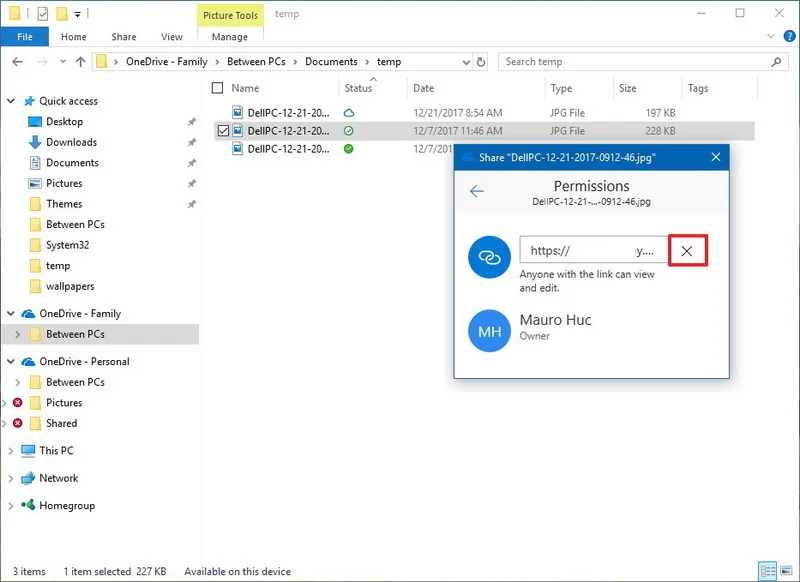Open the File menu
The height and width of the screenshot is (582, 800).
24,37
